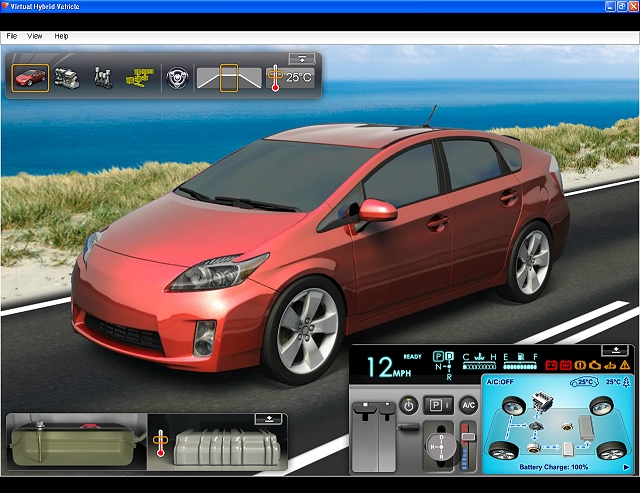Select the red car exterior view

pyautogui.click(x=30, y=78)
